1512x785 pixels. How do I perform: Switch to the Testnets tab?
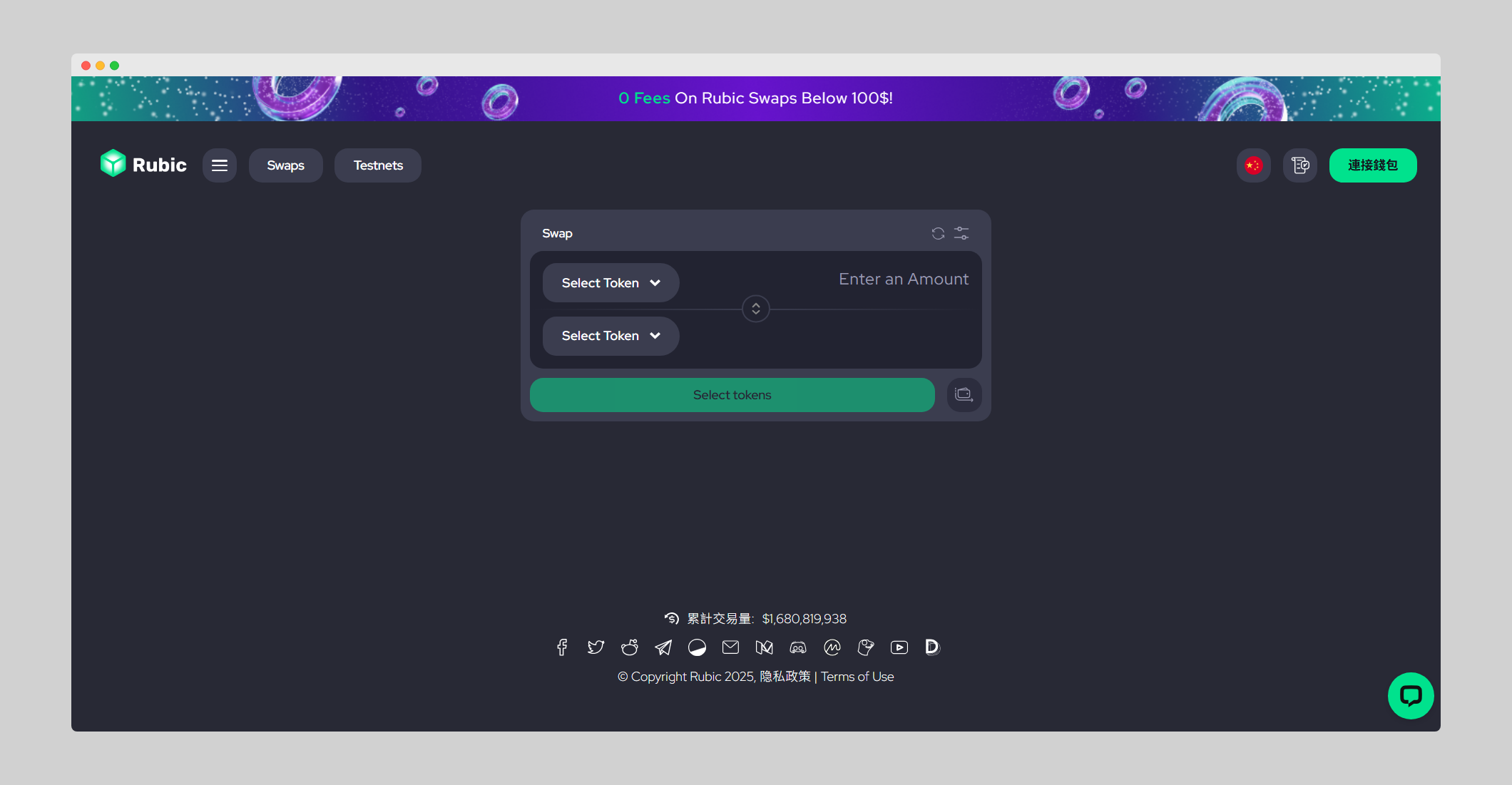click(x=378, y=165)
